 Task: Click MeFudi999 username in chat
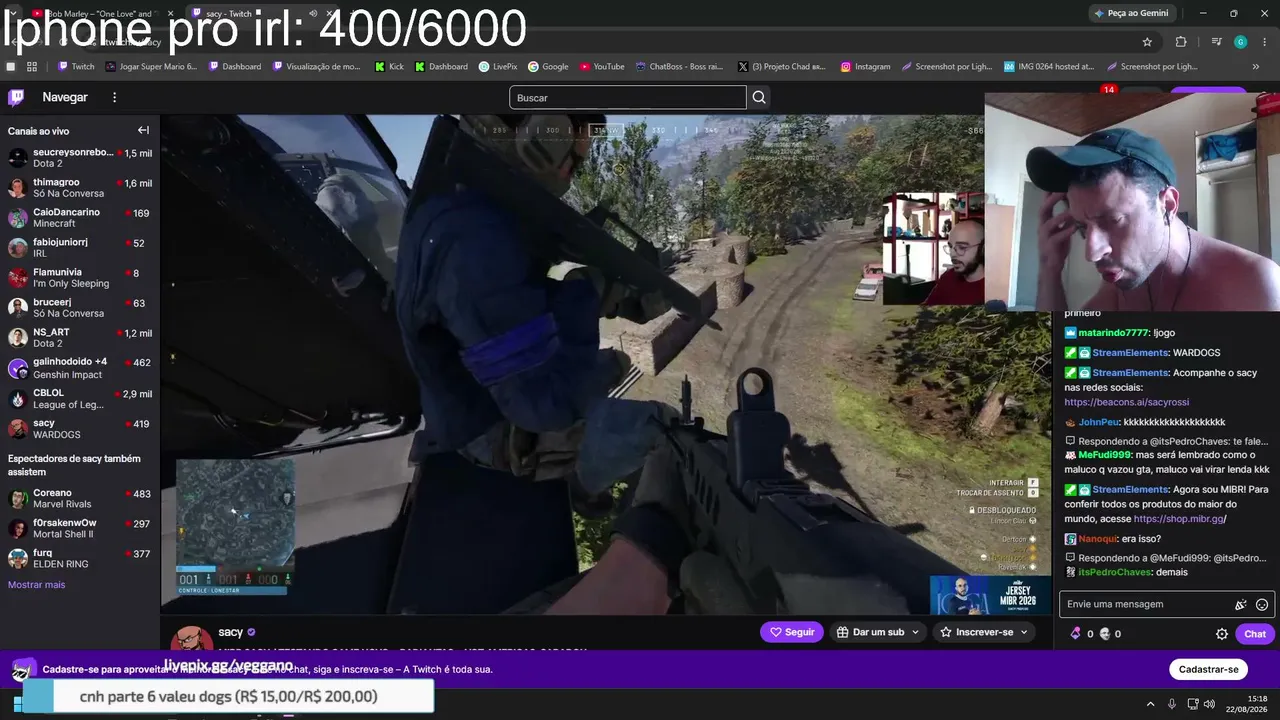point(1104,455)
